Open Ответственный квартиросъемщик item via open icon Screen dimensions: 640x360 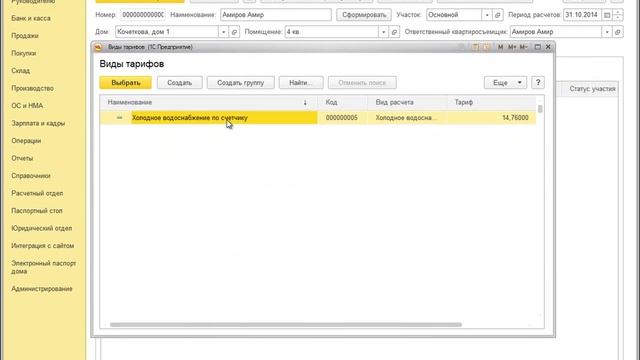pos(618,32)
